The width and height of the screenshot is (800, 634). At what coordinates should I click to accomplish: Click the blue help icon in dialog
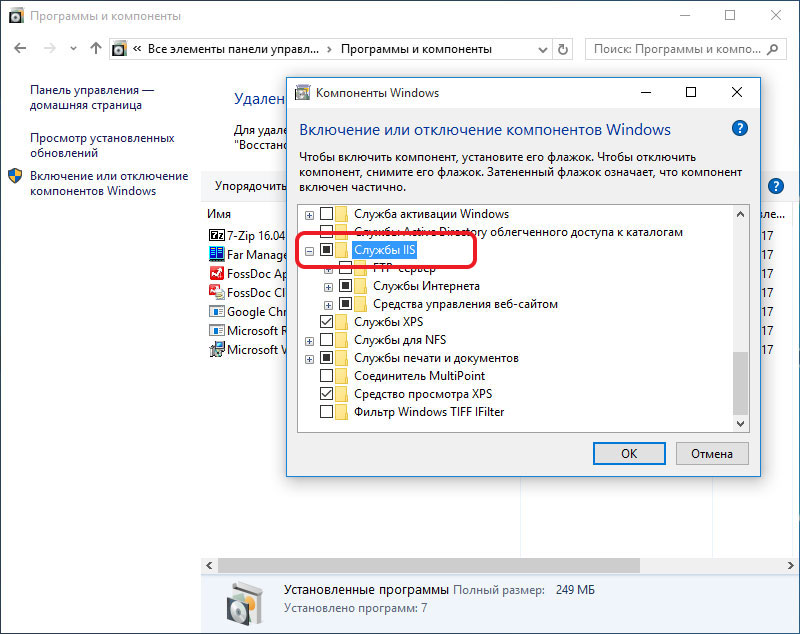click(739, 128)
